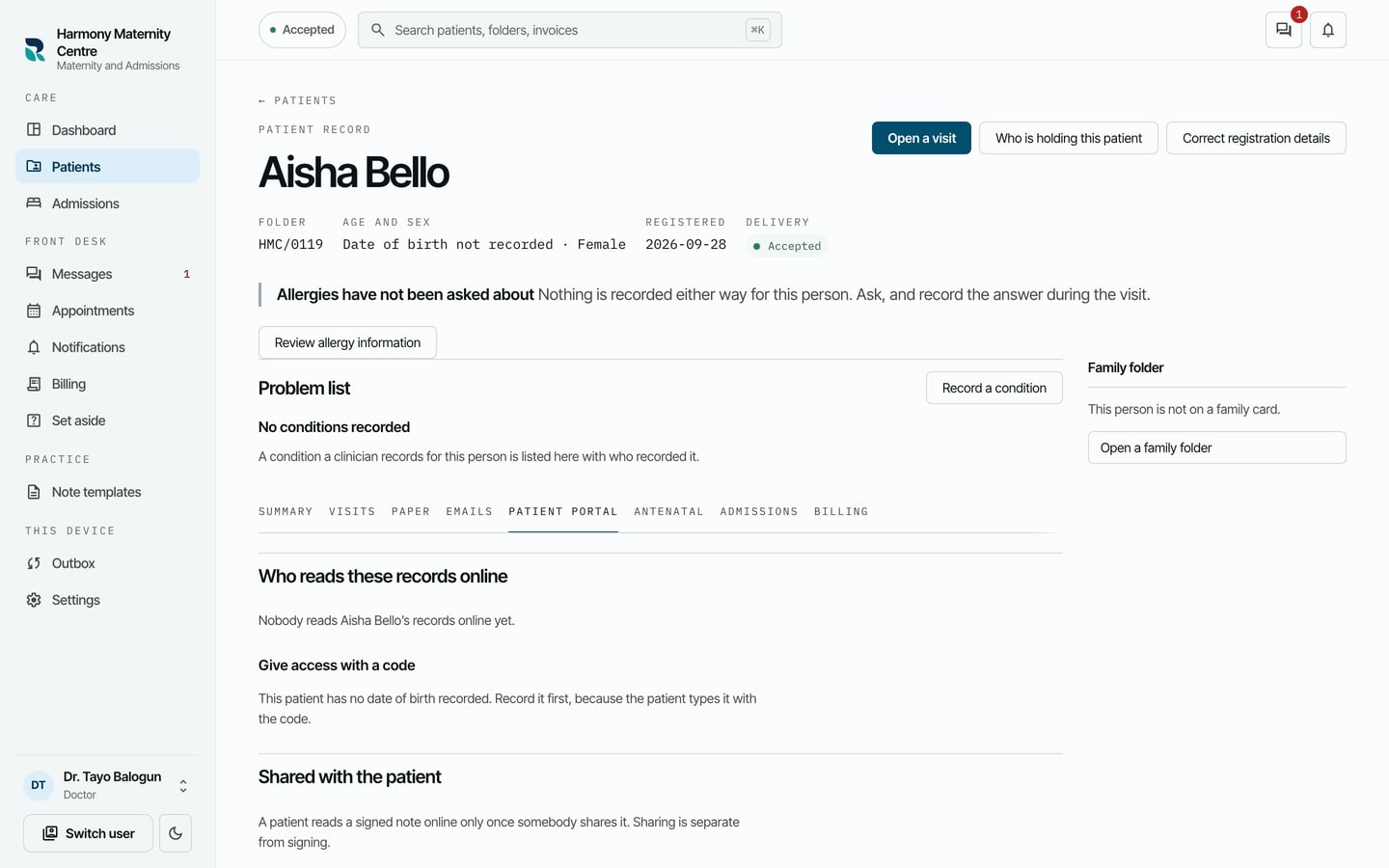Click Review allergy information button
The image size is (1389, 868).
(347, 342)
